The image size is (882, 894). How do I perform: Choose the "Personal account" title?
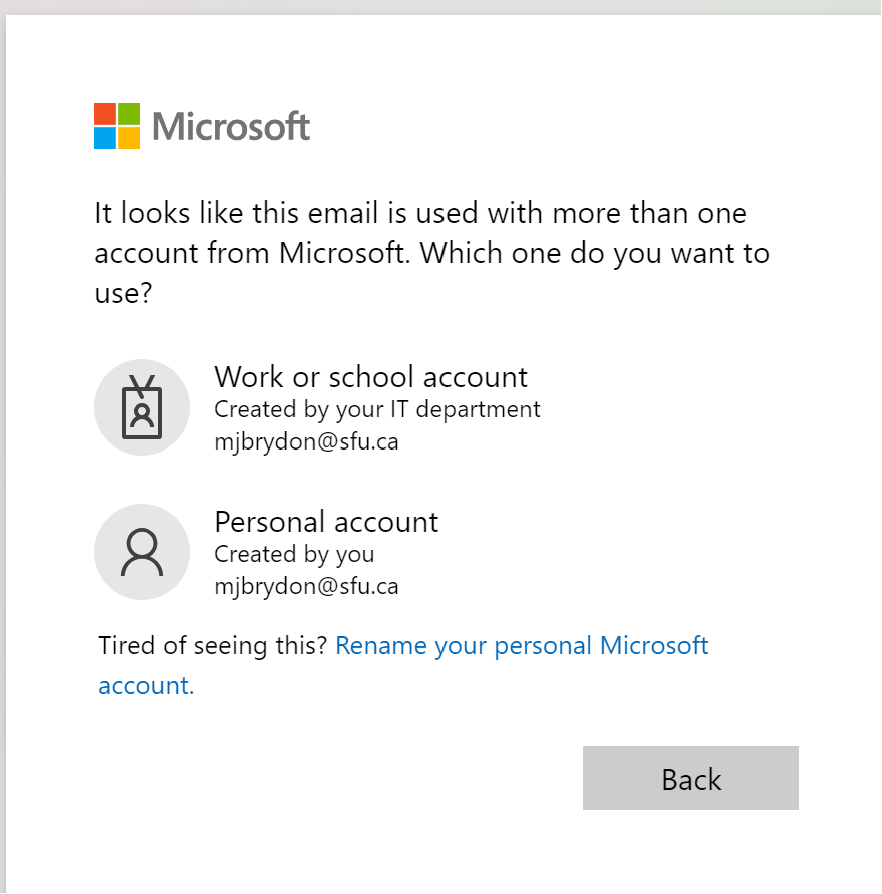[x=326, y=522]
